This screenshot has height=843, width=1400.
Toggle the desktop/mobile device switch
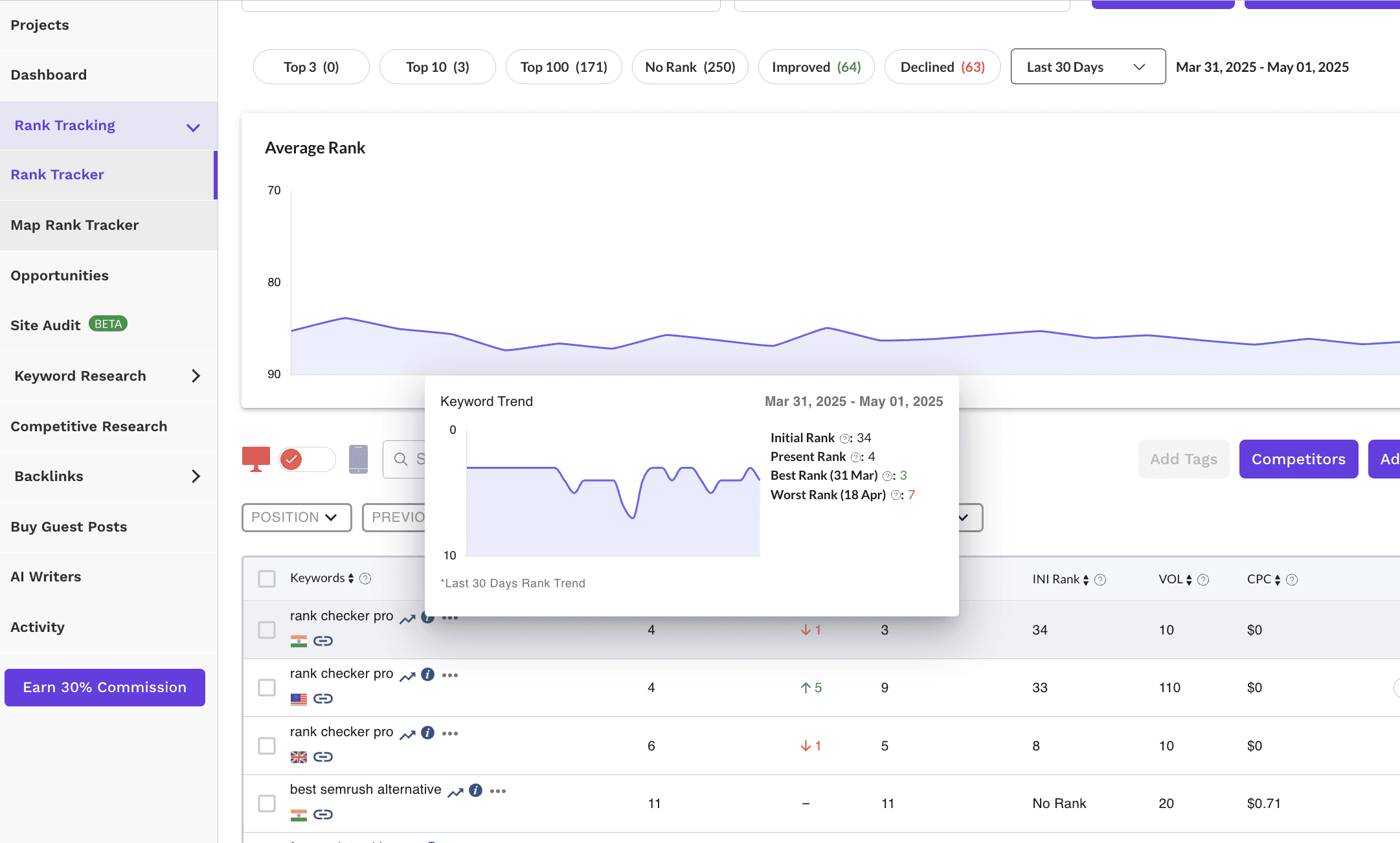click(x=307, y=459)
